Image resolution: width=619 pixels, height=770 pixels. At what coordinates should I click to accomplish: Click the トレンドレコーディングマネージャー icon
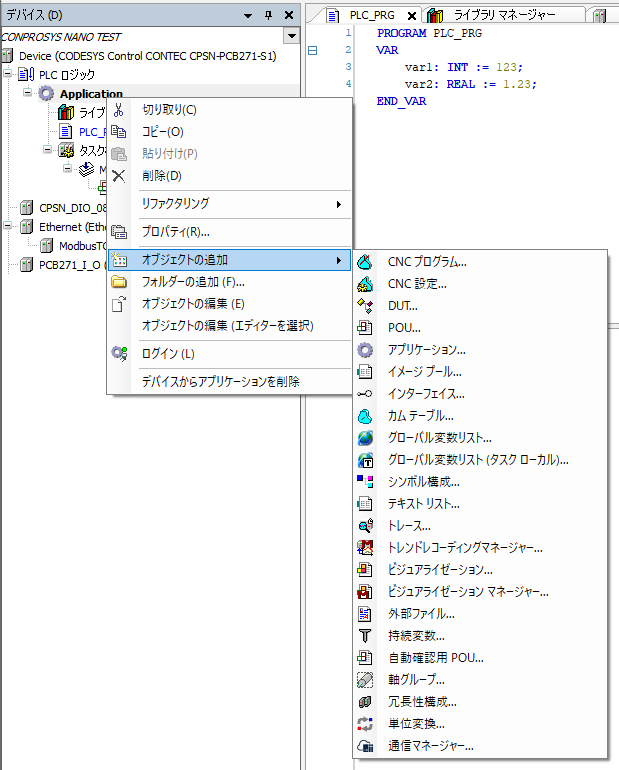pyautogui.click(x=365, y=548)
